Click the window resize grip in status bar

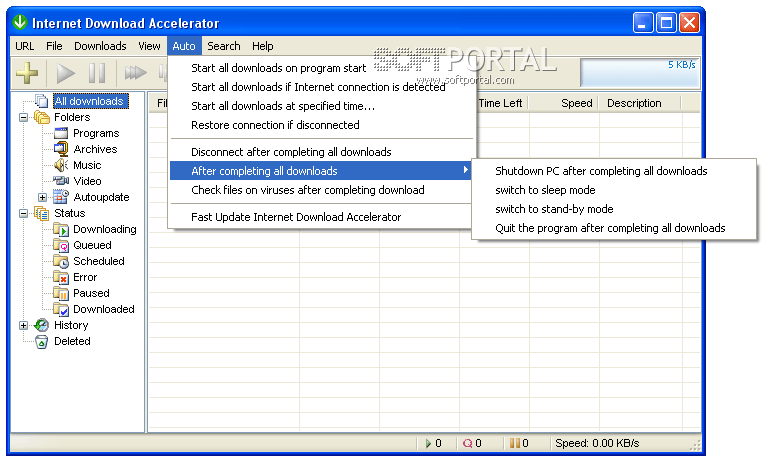tap(696, 445)
